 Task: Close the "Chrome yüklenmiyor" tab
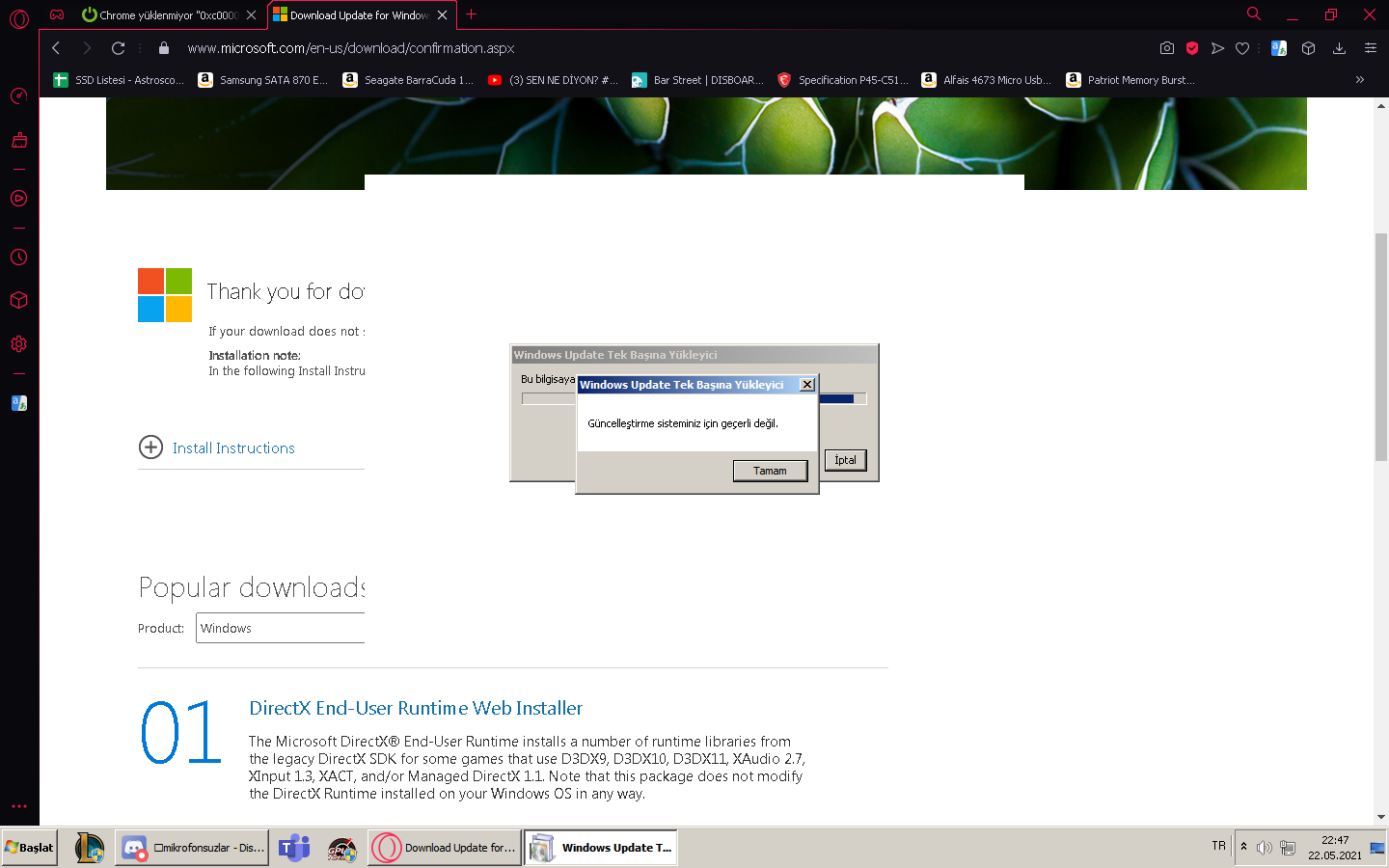click(252, 14)
